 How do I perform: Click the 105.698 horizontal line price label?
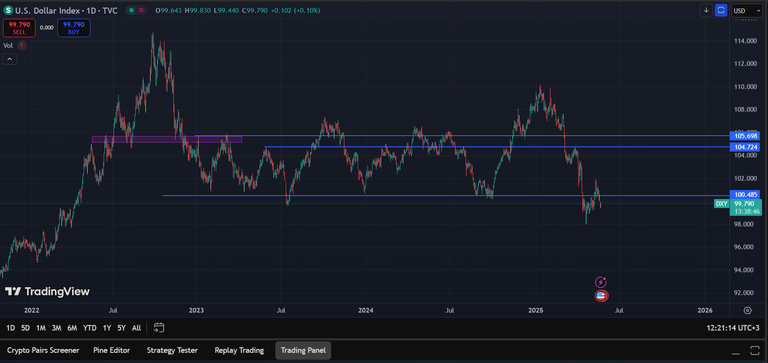[x=746, y=135]
